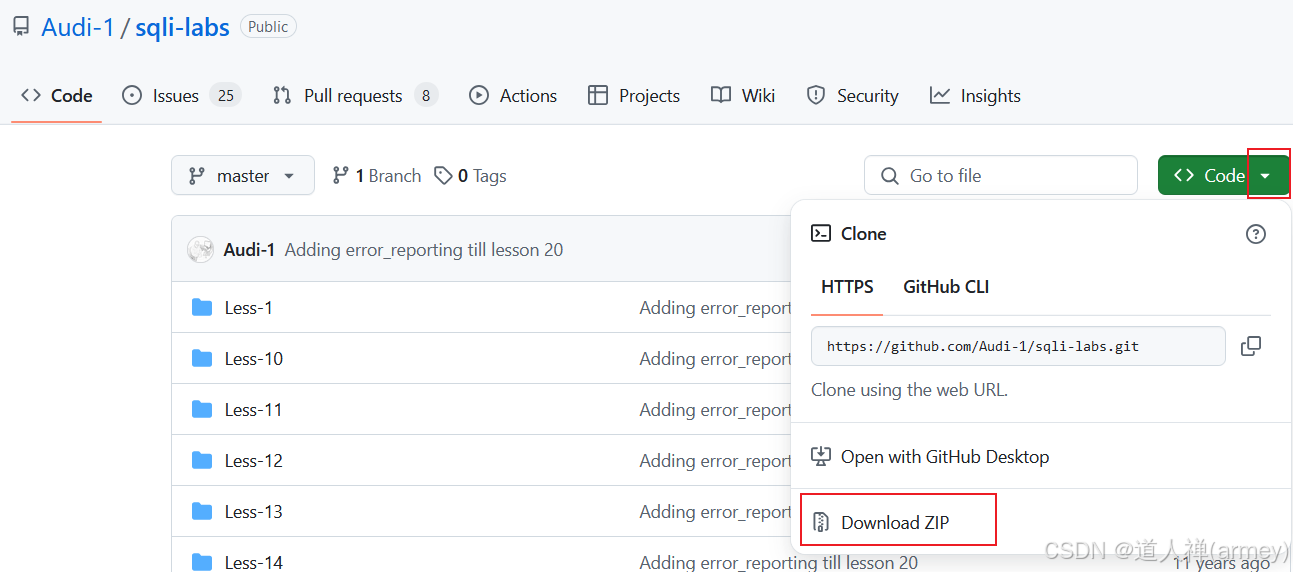Toggle the Code button dropdown caret
Image resolution: width=1293 pixels, height=572 pixels.
tap(1266, 176)
